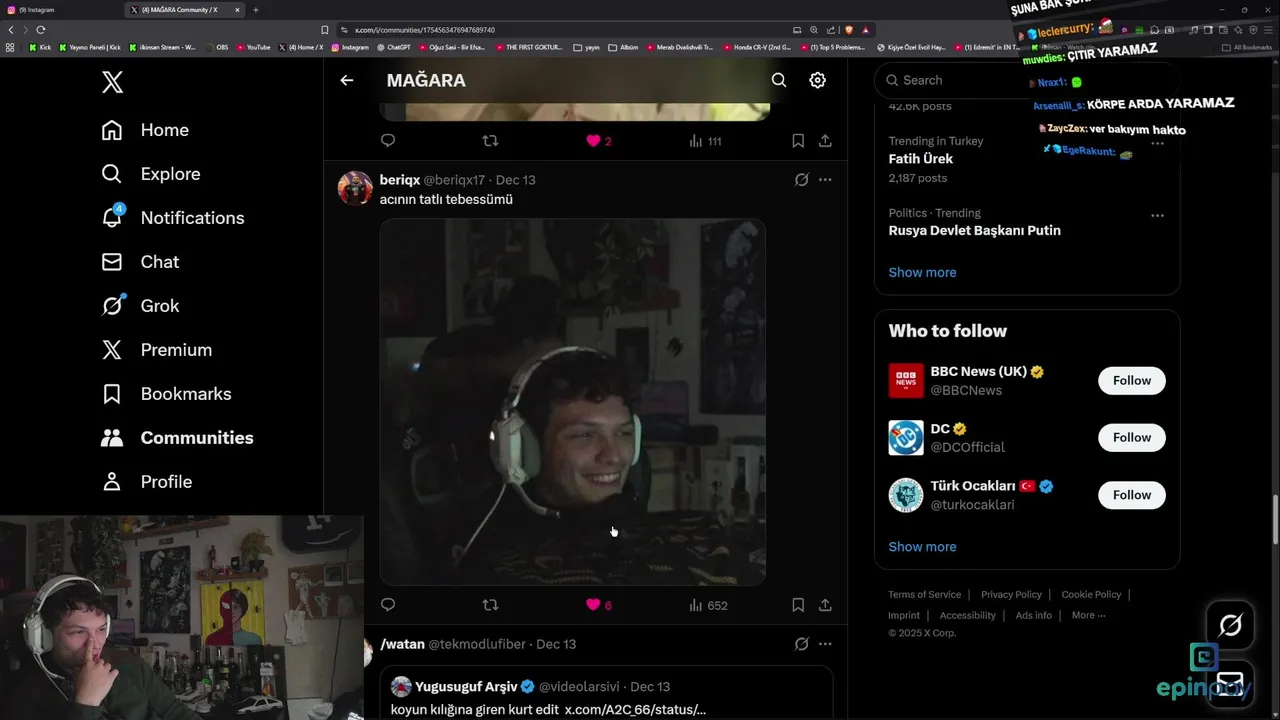Open more options on /watan's post

[x=825, y=644]
